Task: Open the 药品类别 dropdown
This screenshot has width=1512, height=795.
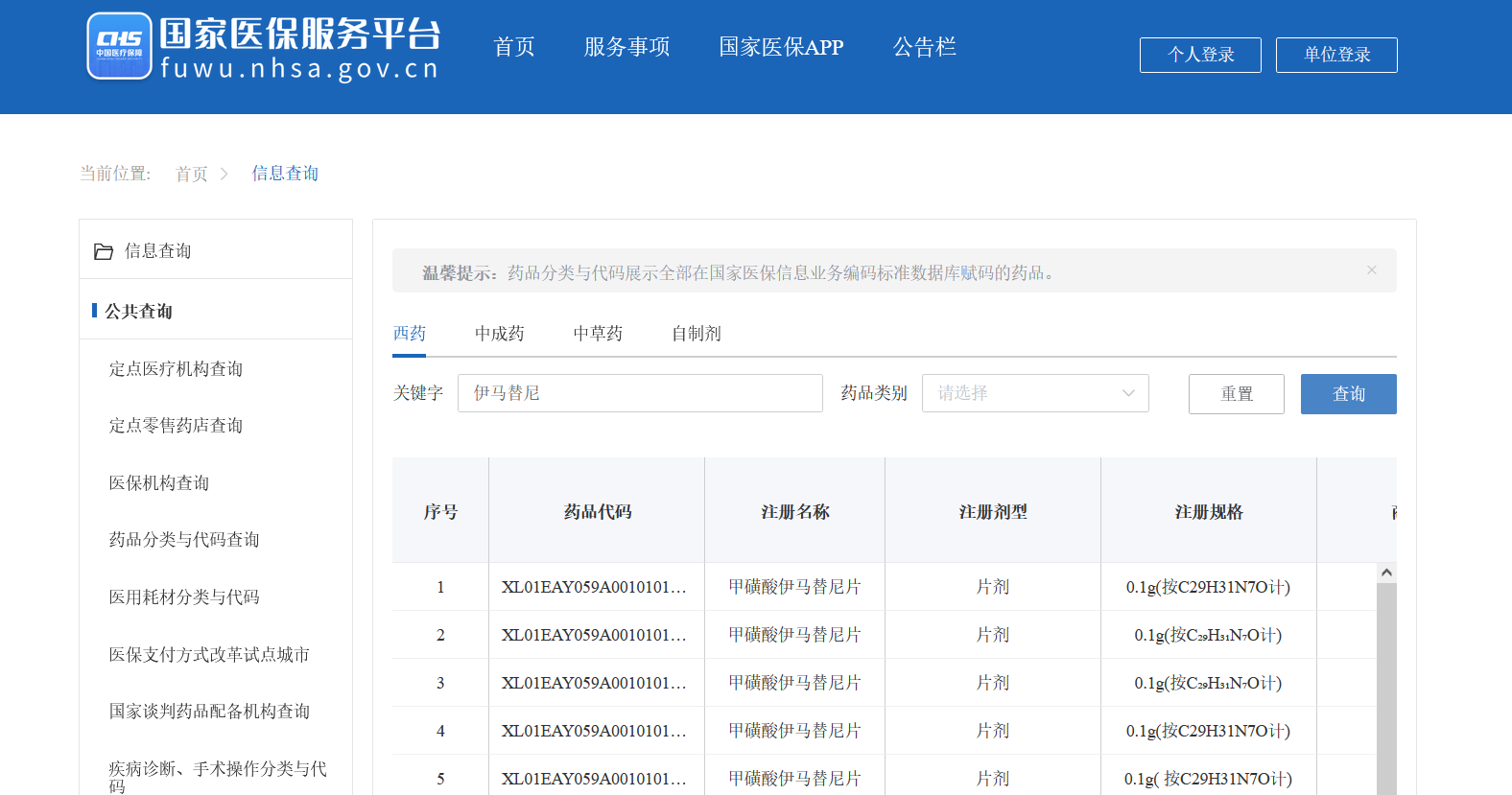Action: (x=1034, y=393)
